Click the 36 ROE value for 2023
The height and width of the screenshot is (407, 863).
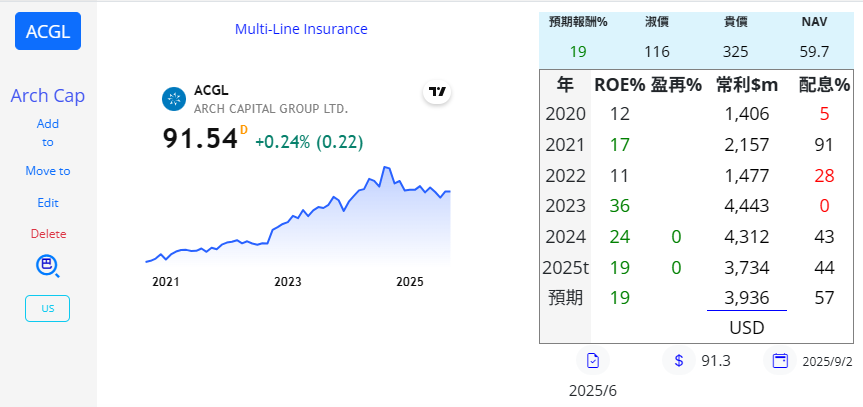point(619,206)
